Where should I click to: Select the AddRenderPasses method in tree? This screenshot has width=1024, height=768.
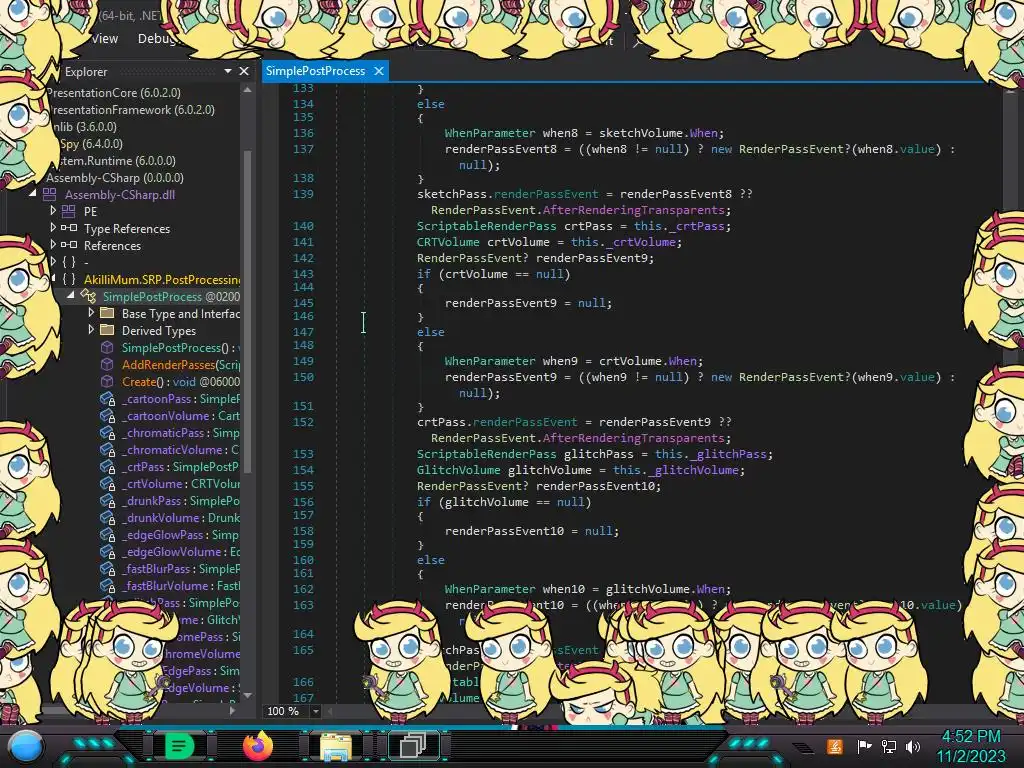[x=181, y=364]
